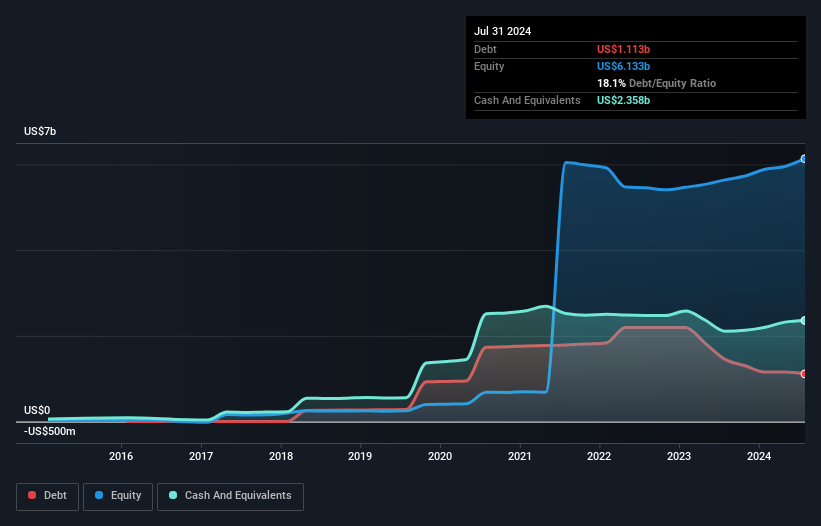The height and width of the screenshot is (526, 821).
Task: Click the Jul 31 2024 tooltip date
Action: [x=503, y=31]
